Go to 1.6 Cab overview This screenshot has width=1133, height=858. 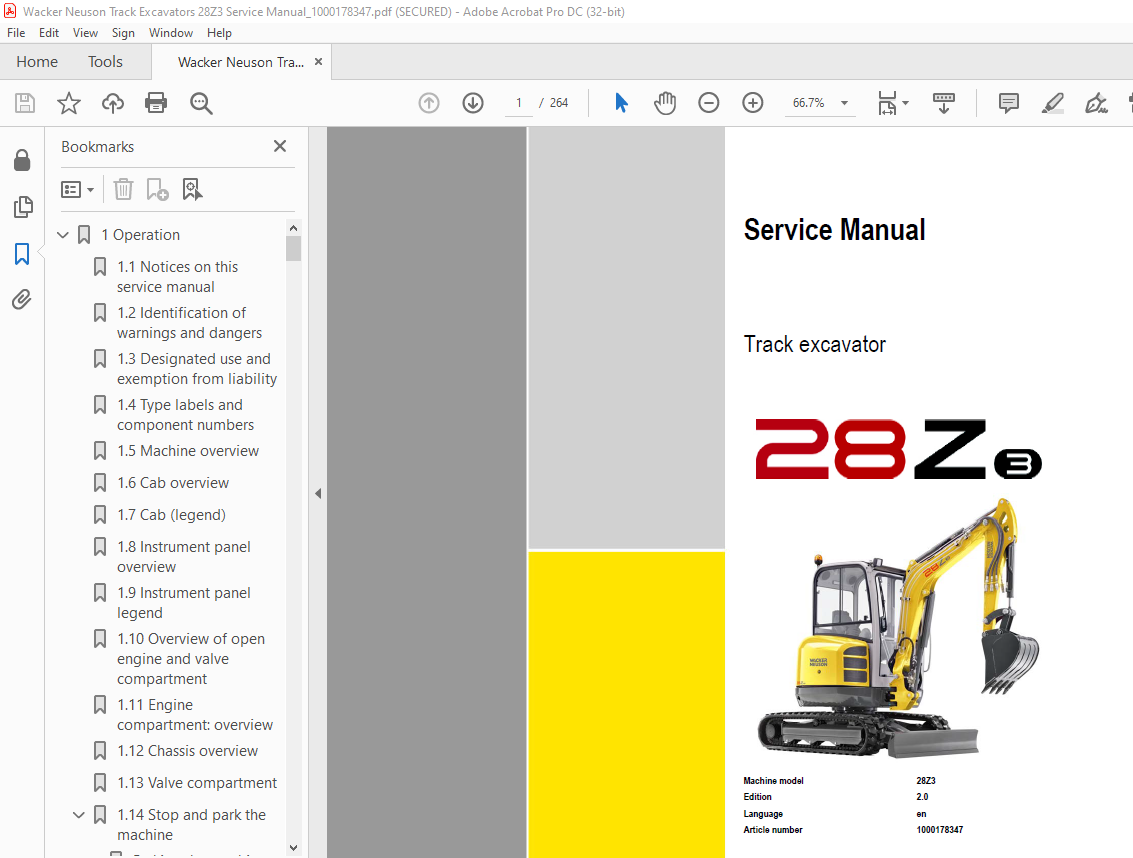(x=173, y=483)
